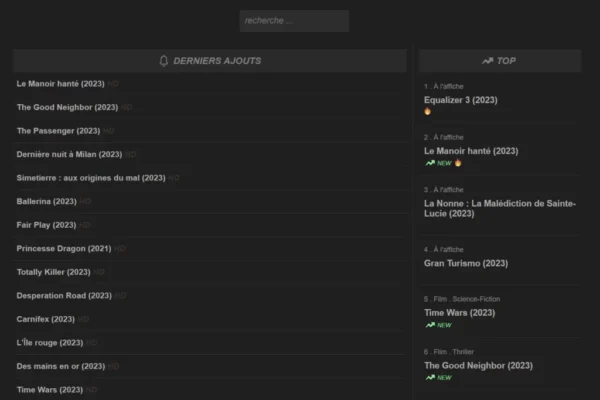
Task: Click the NEW trending badge under Le Manoir hanté
Action: [x=439, y=163]
